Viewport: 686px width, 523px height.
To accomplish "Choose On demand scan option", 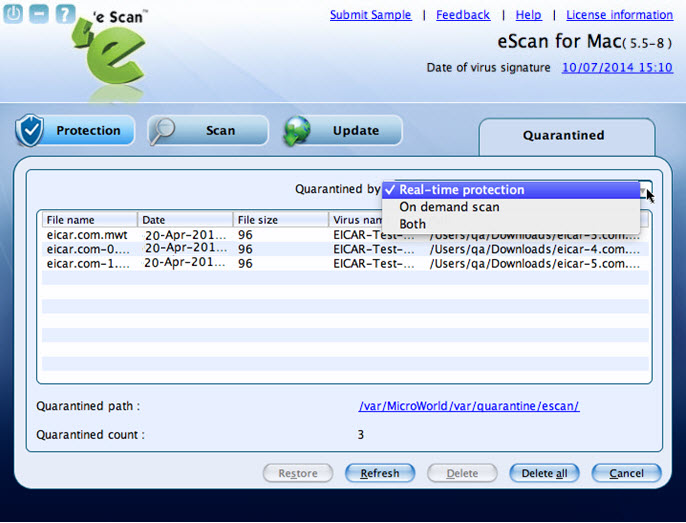I will tap(511, 207).
